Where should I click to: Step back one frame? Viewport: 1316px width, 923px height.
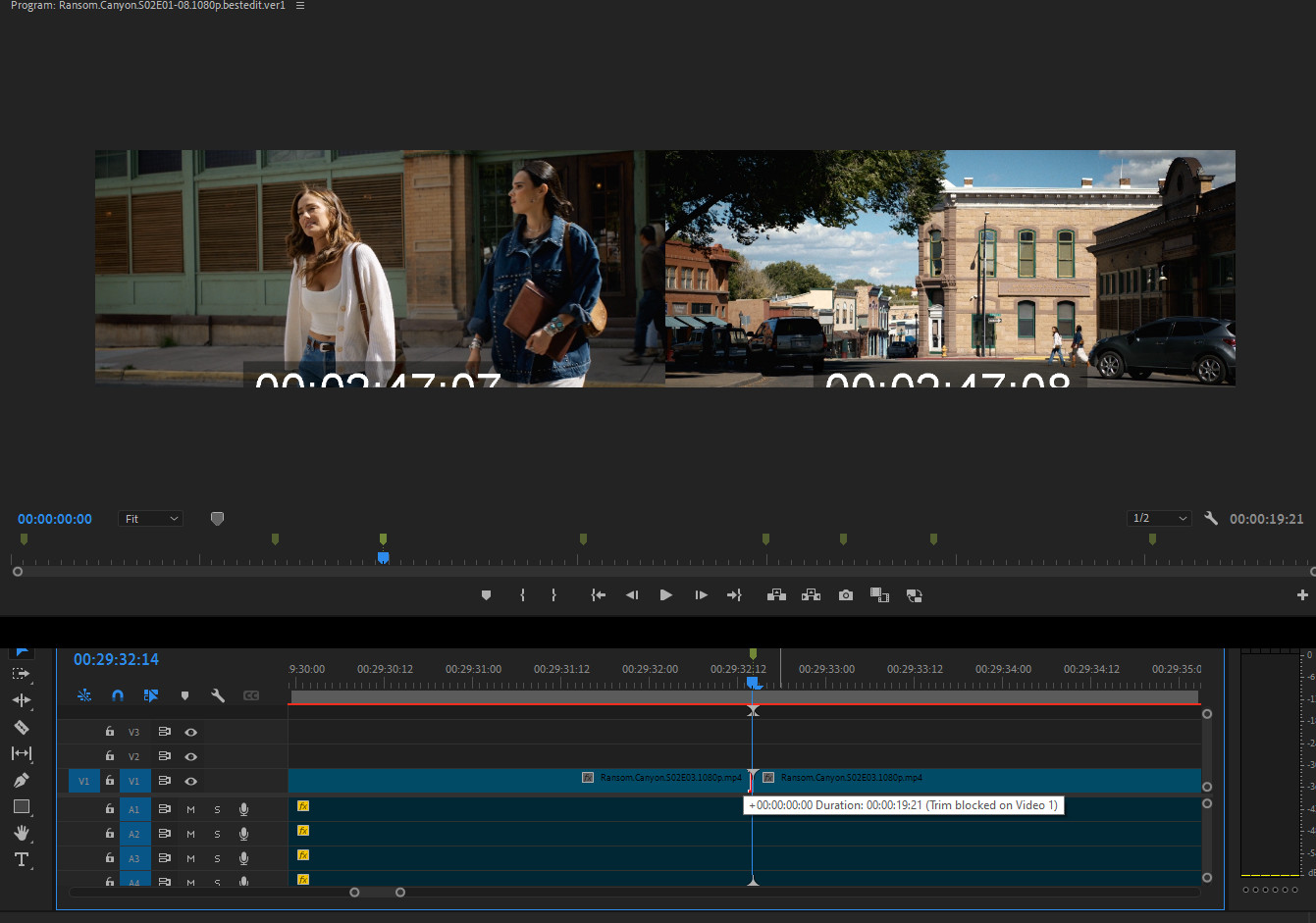(x=632, y=595)
